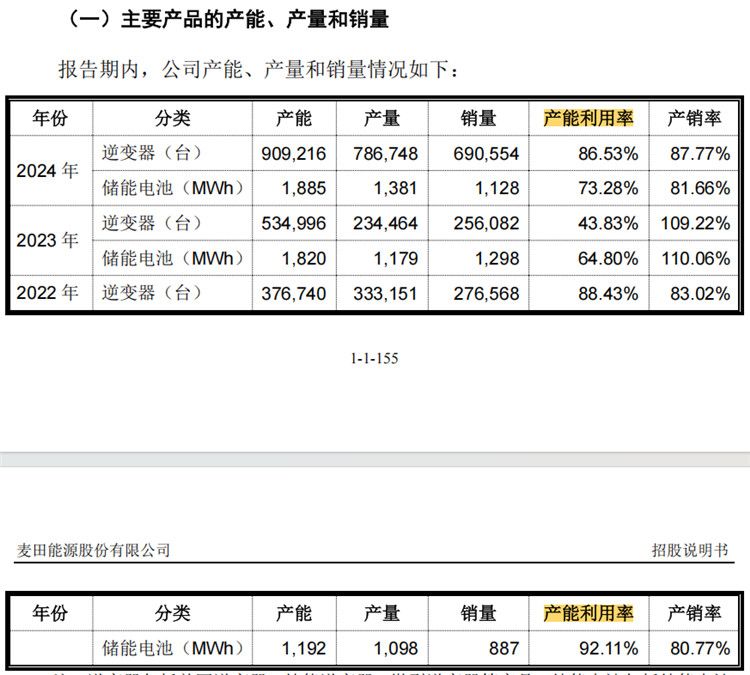Select the 2024 inverter output value 786,748
750x675 pixels.
click(385, 154)
